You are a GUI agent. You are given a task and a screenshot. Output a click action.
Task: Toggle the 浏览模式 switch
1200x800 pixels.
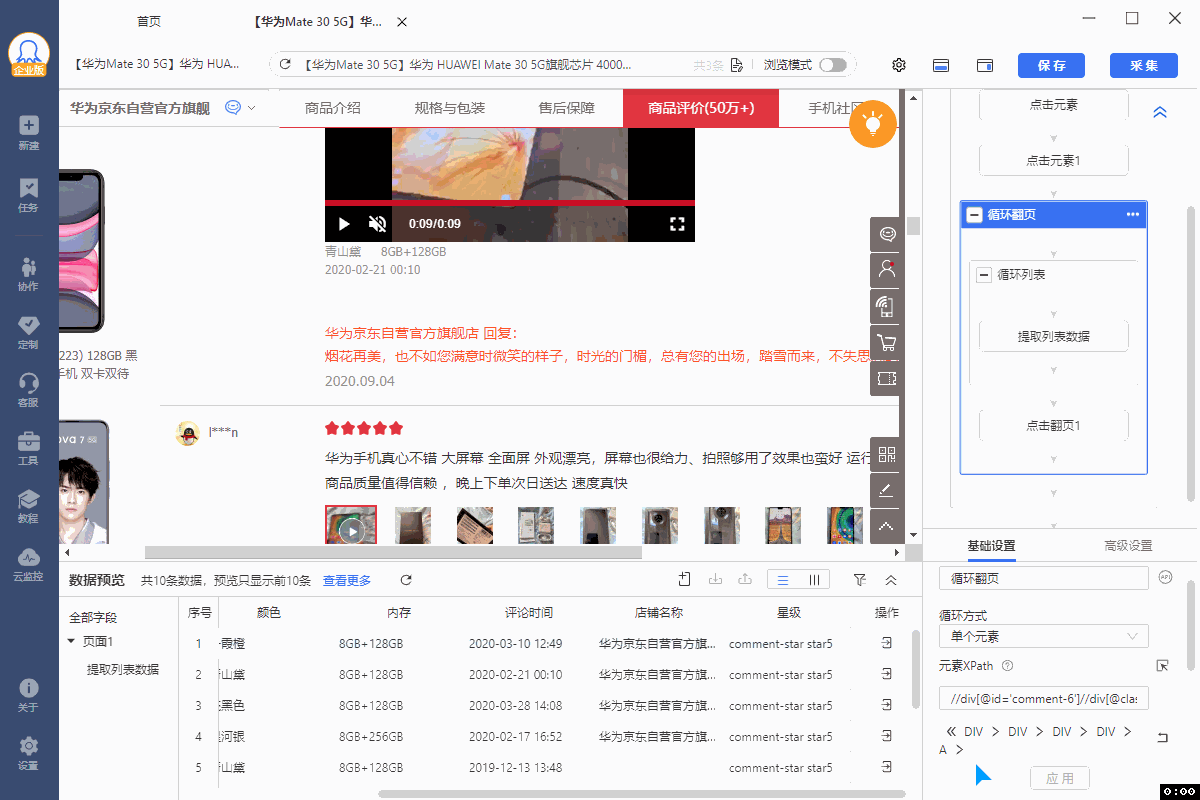(x=832, y=65)
